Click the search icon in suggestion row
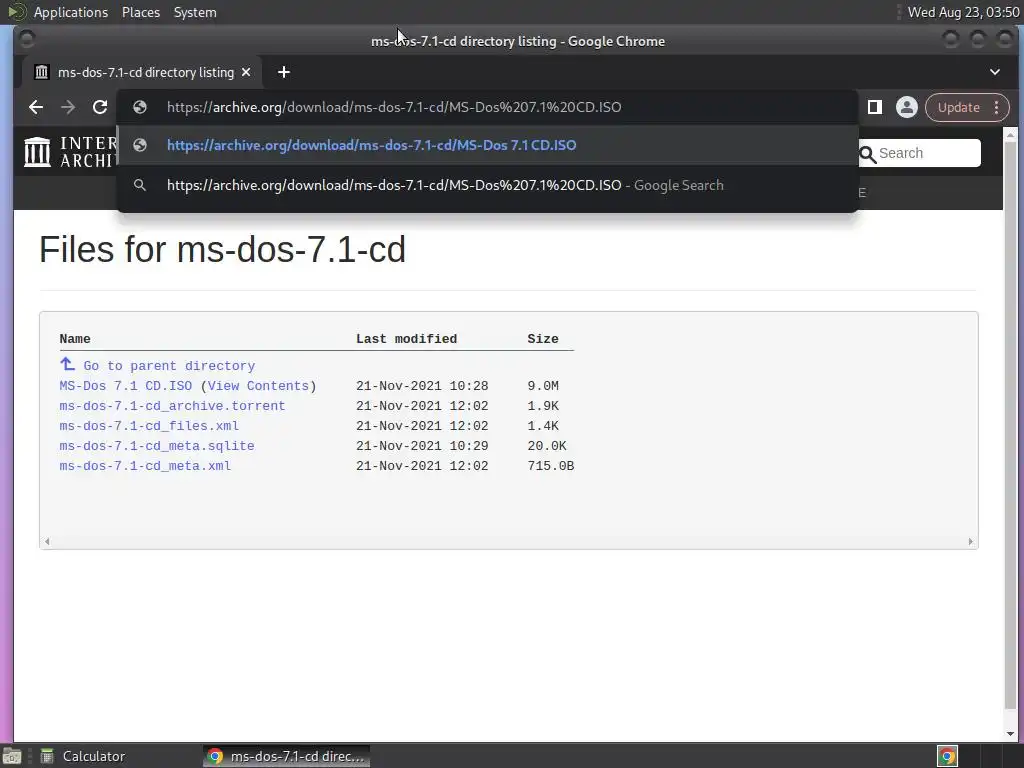 coord(140,185)
